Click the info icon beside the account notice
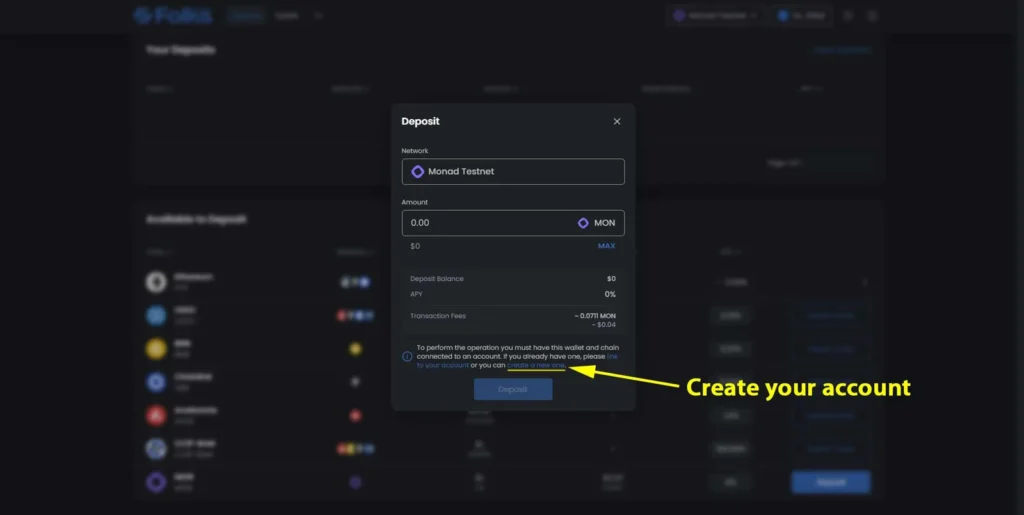The width and height of the screenshot is (1024, 515). tap(407, 356)
